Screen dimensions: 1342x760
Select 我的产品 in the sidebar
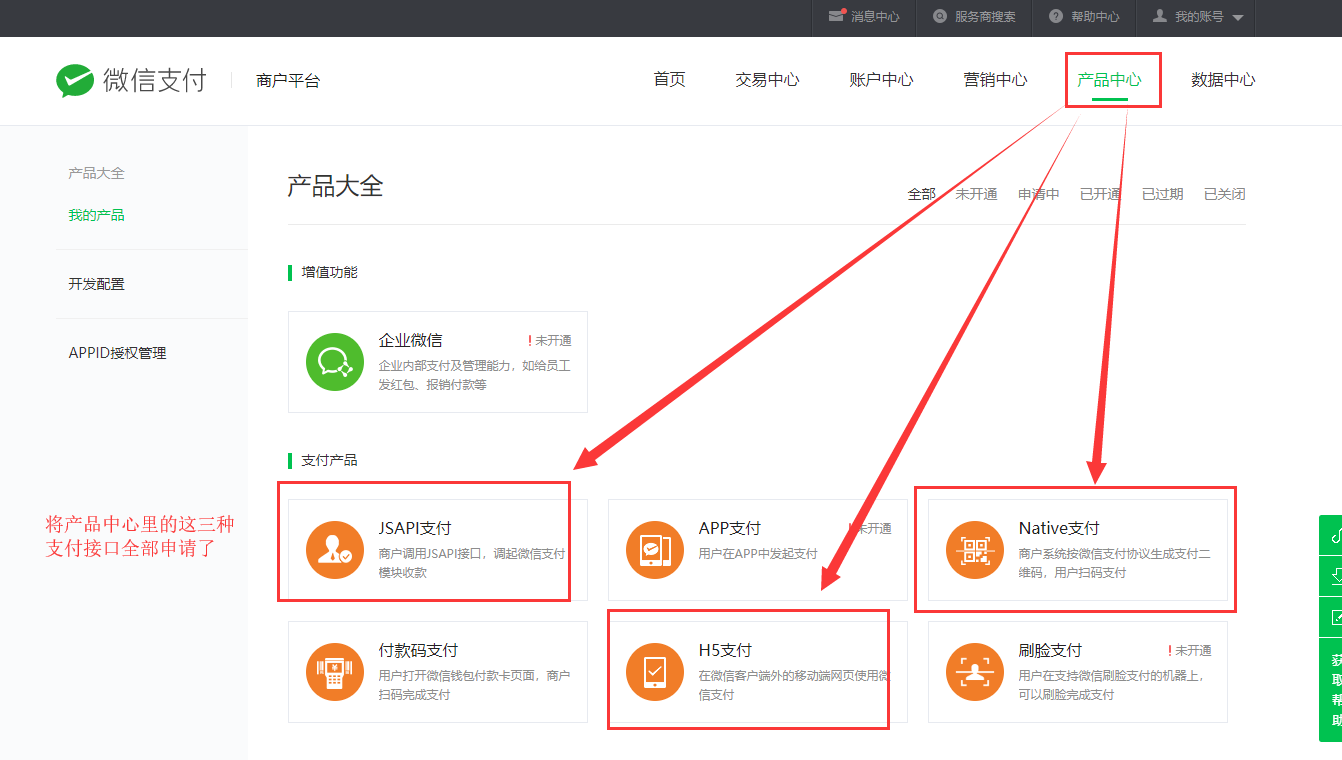(x=96, y=215)
